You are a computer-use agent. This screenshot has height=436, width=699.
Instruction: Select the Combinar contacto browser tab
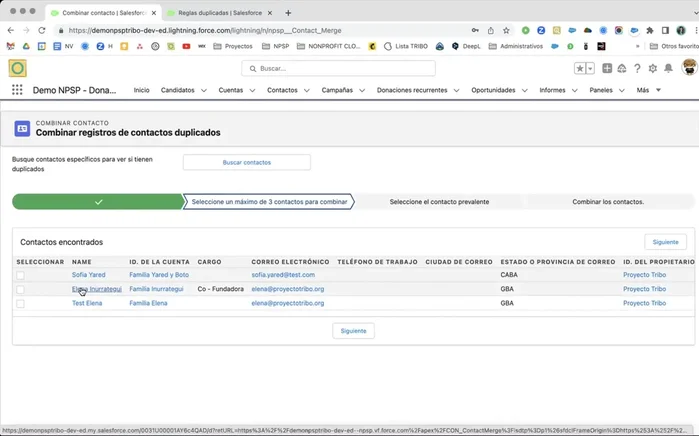102,13
